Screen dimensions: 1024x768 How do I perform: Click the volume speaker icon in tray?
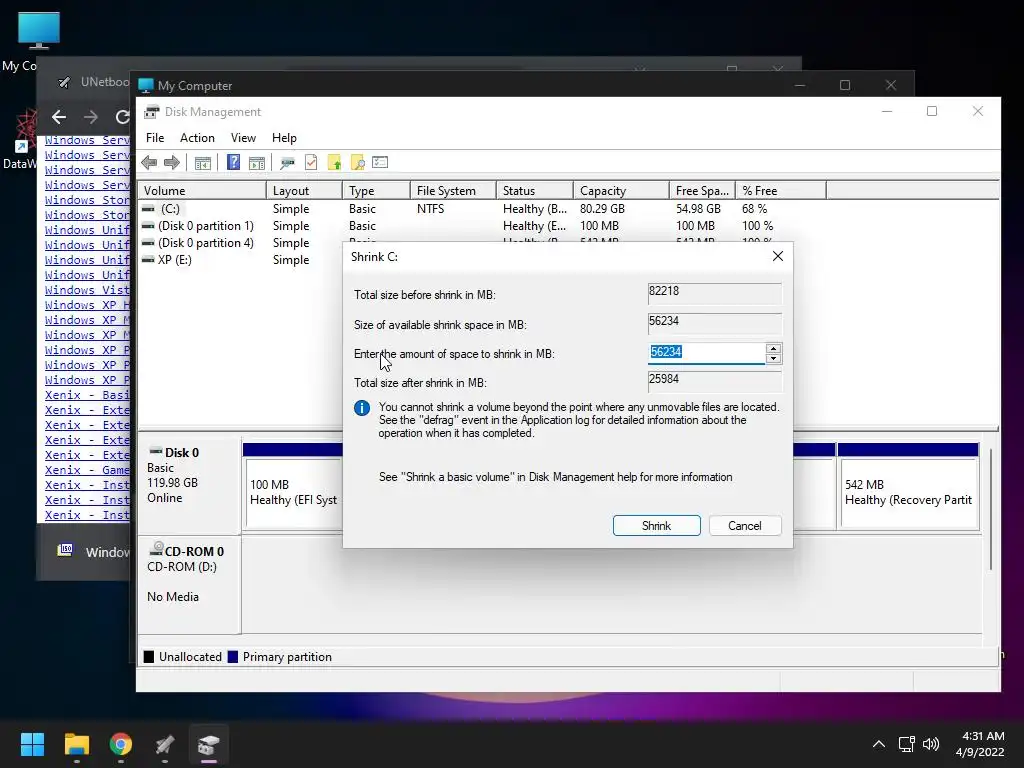931,744
